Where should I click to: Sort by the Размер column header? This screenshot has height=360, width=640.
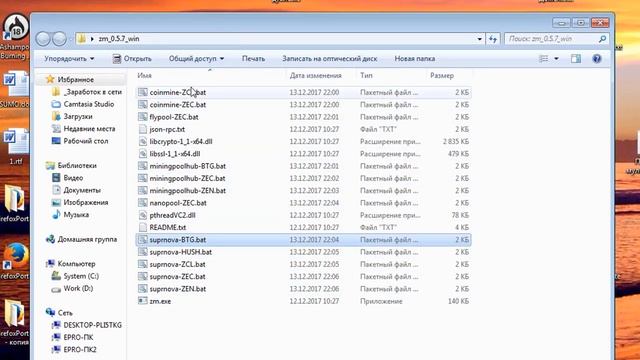449,76
